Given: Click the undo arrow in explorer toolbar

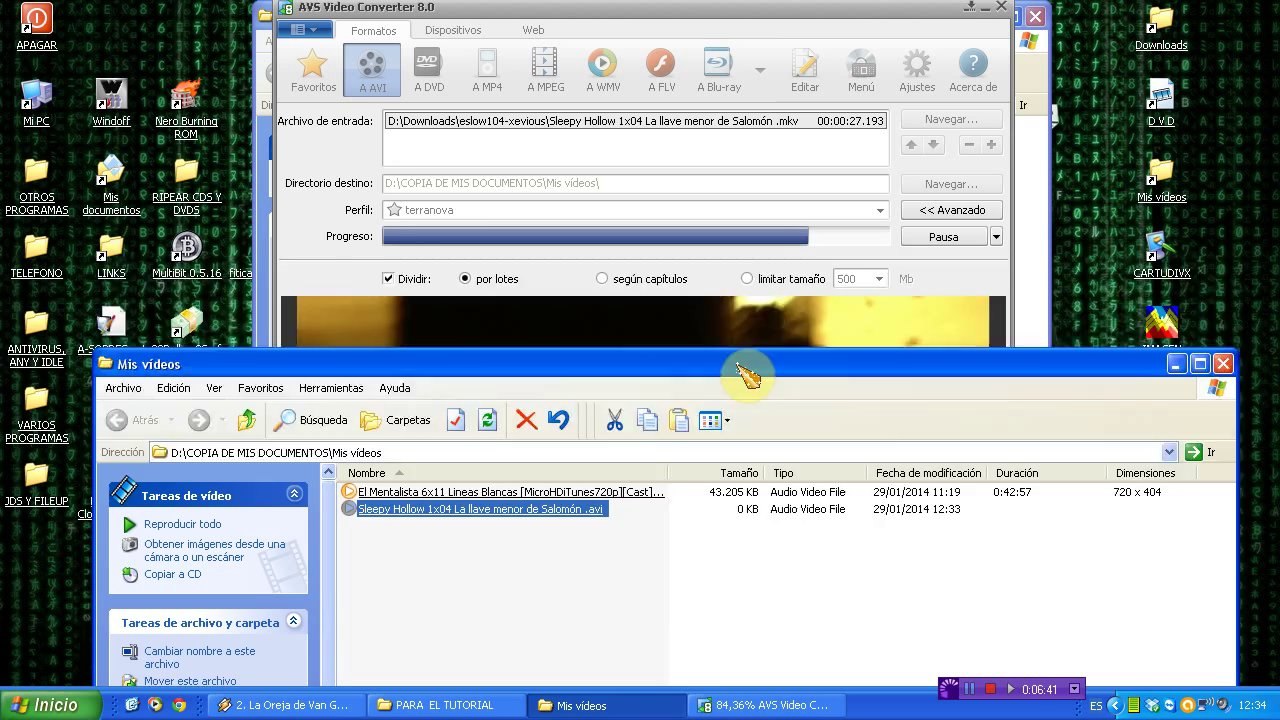Looking at the screenshot, I should 558,420.
